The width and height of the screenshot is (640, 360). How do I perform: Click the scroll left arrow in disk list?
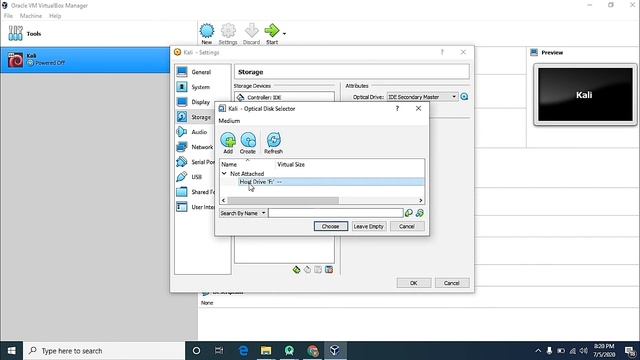tap(223, 200)
